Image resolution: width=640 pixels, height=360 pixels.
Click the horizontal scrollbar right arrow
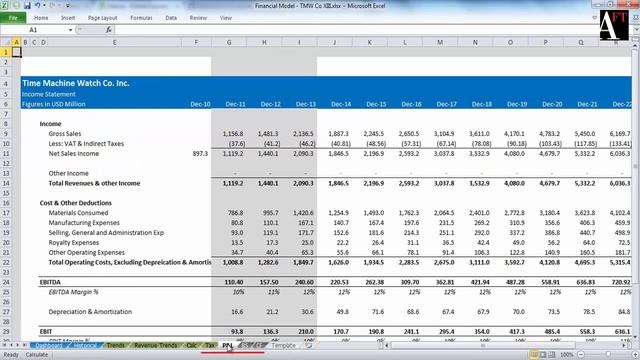click(624, 346)
